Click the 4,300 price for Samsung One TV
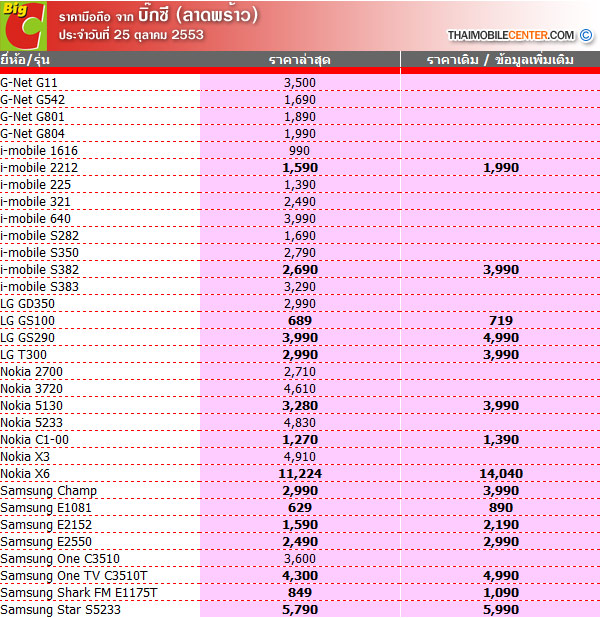The image size is (600, 618). 300,575
